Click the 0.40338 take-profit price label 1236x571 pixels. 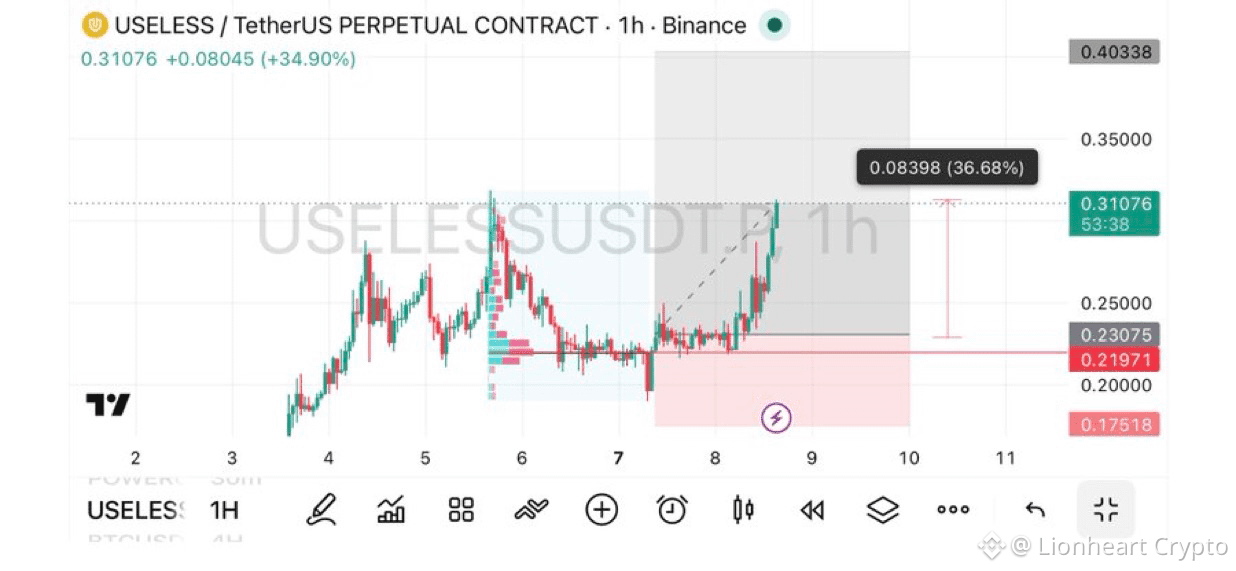[x=1114, y=52]
